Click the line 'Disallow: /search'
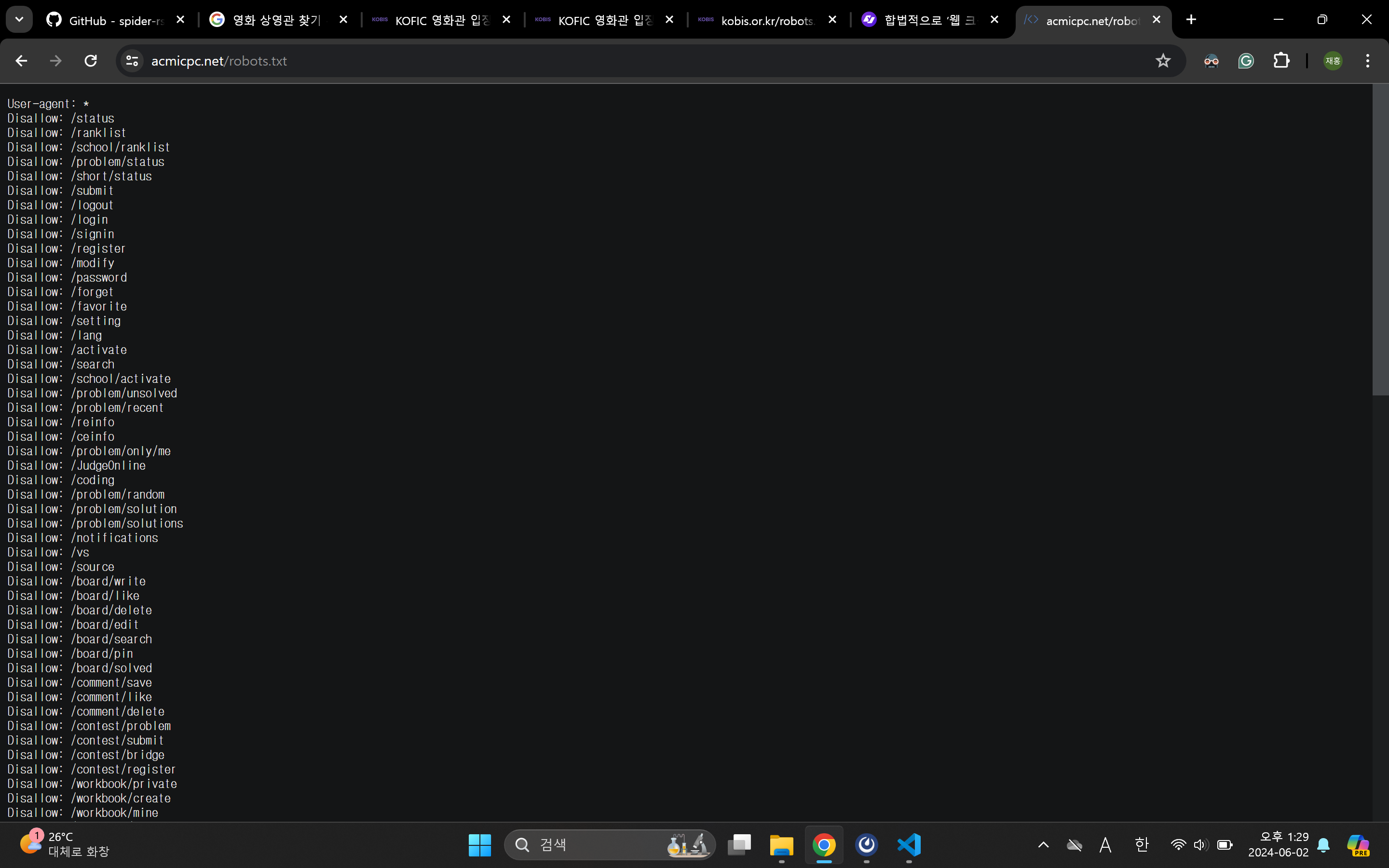The image size is (1389, 868). (x=61, y=364)
